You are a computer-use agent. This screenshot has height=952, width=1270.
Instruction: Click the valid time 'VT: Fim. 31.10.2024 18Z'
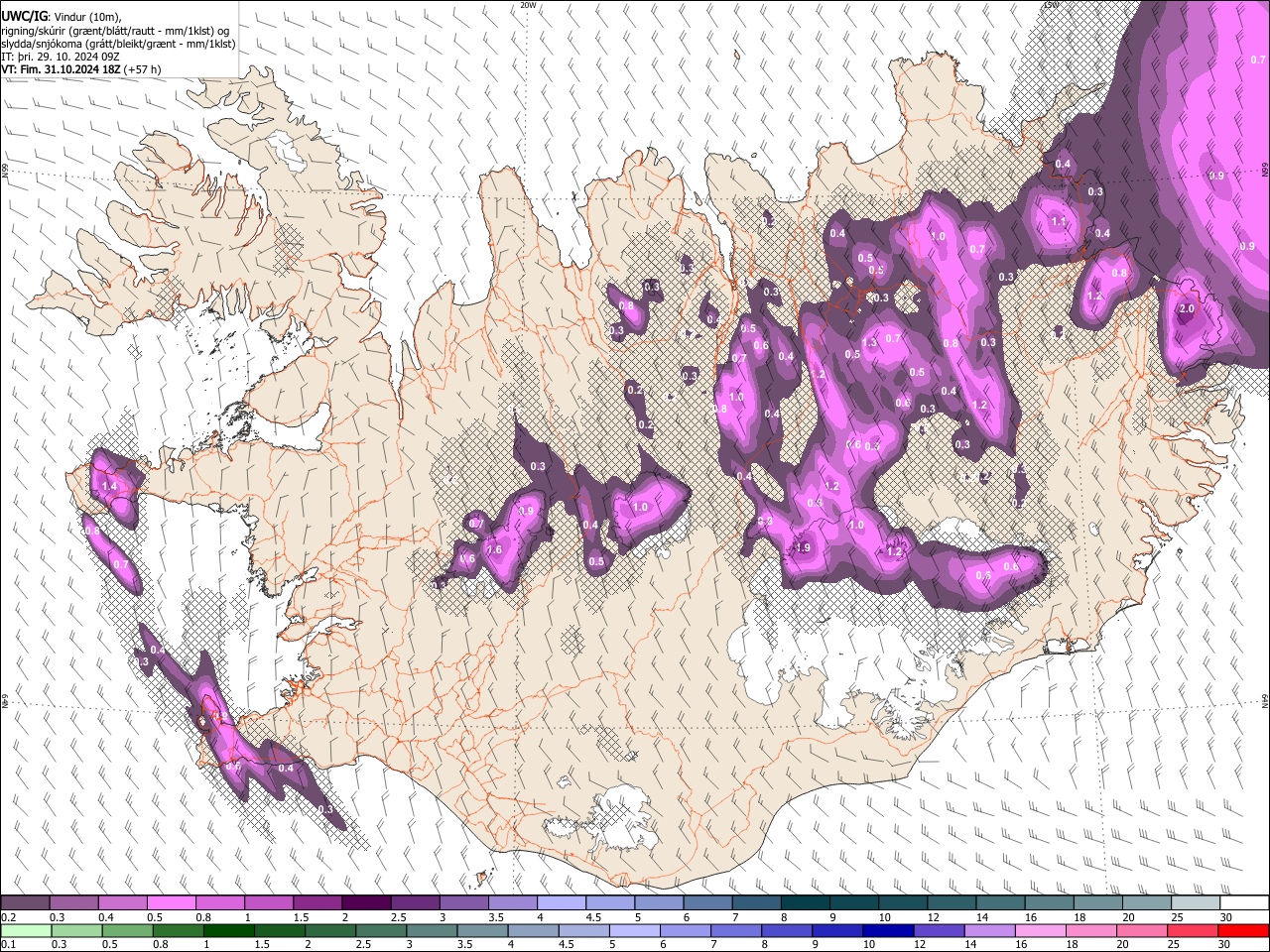tap(62, 69)
